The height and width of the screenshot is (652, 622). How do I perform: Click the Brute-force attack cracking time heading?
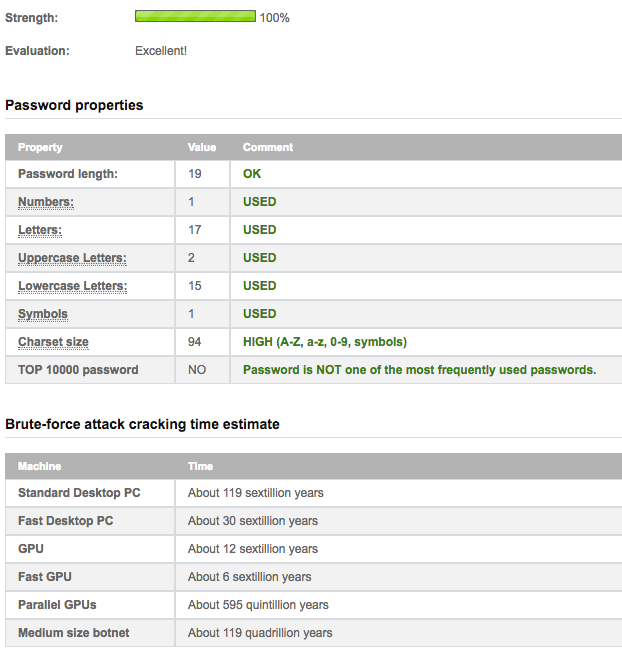pos(142,424)
